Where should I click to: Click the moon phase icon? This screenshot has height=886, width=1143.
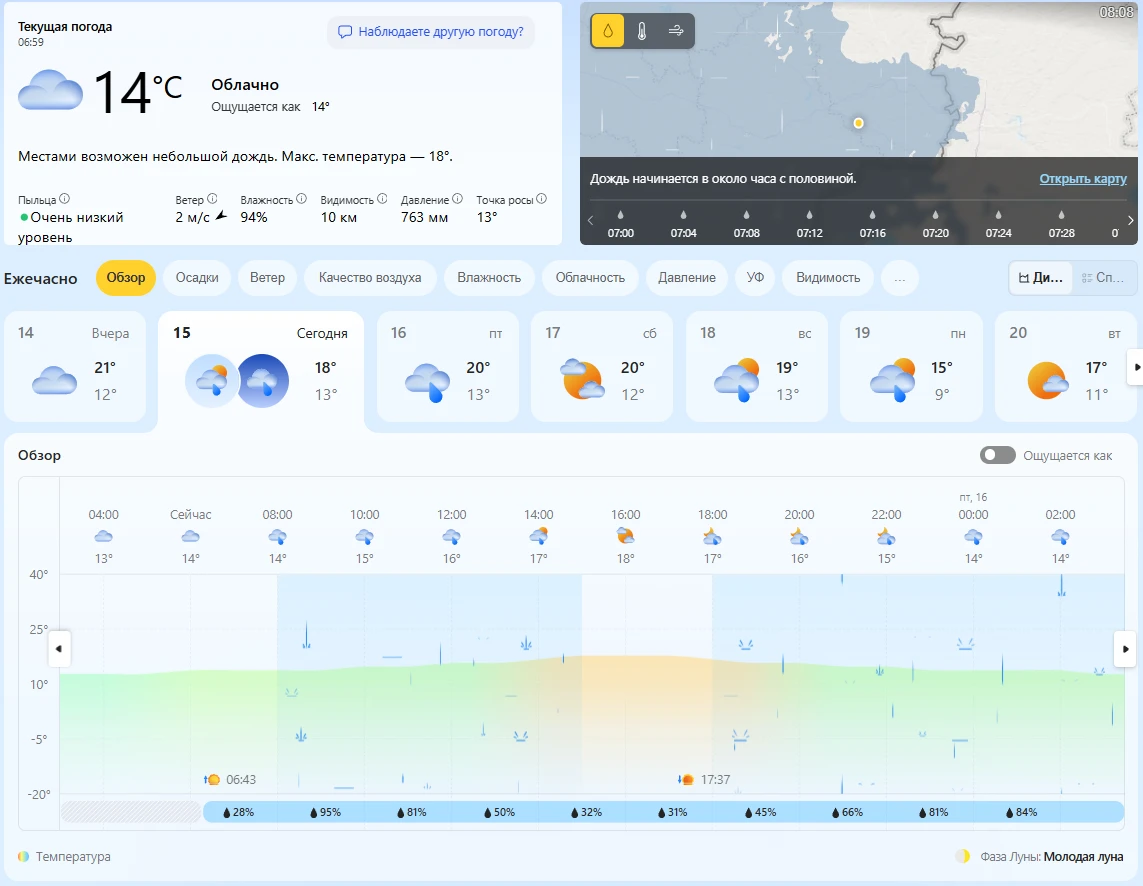point(962,856)
